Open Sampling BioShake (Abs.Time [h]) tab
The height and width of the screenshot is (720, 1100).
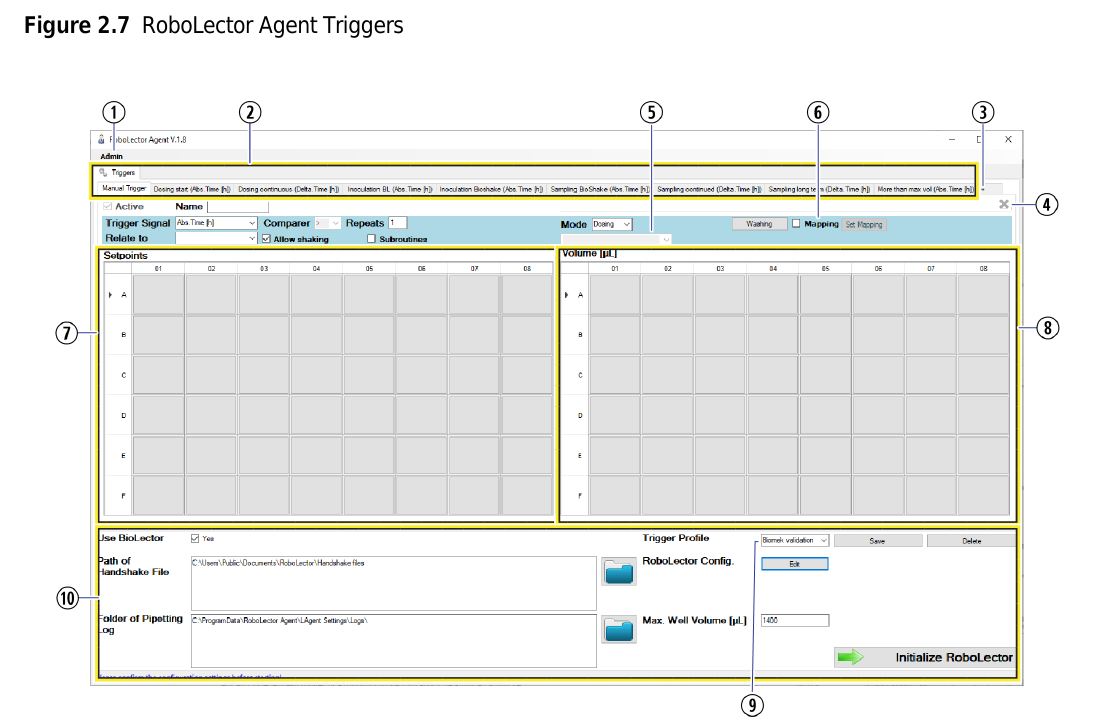(x=600, y=189)
